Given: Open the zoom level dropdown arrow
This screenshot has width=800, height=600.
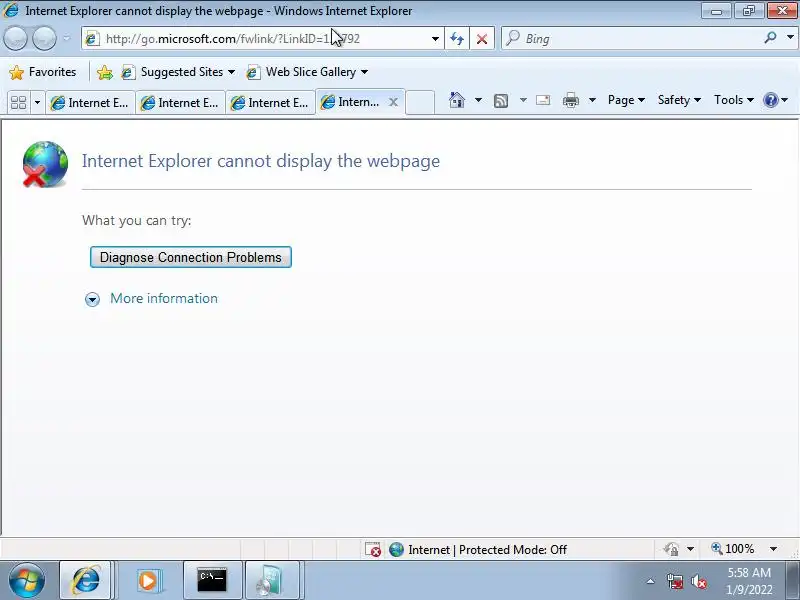Looking at the screenshot, I should tap(773, 549).
